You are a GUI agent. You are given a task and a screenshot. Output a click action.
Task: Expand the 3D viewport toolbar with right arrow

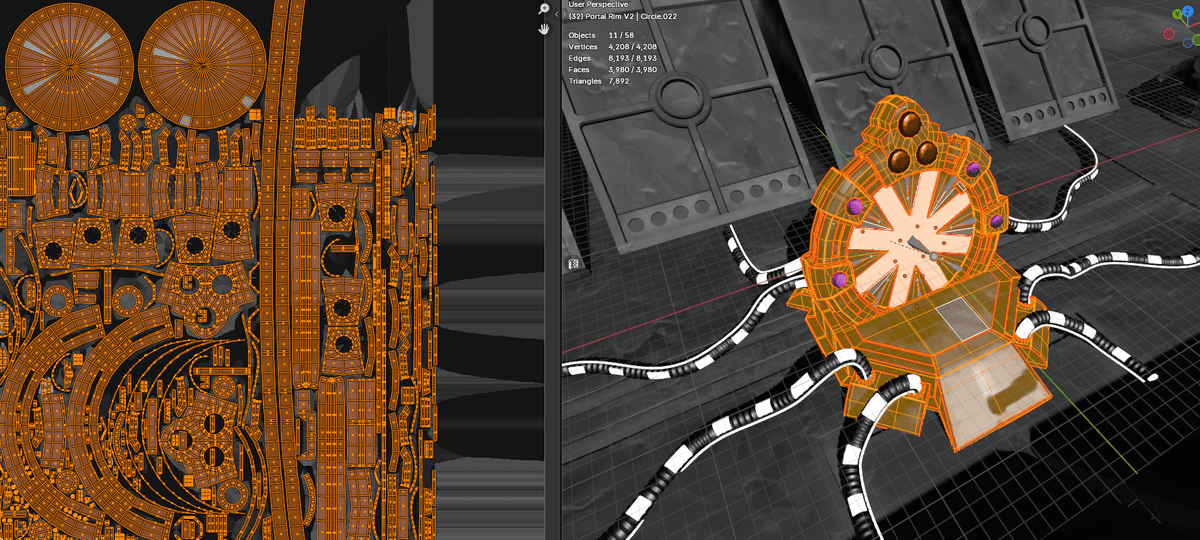(x=566, y=15)
